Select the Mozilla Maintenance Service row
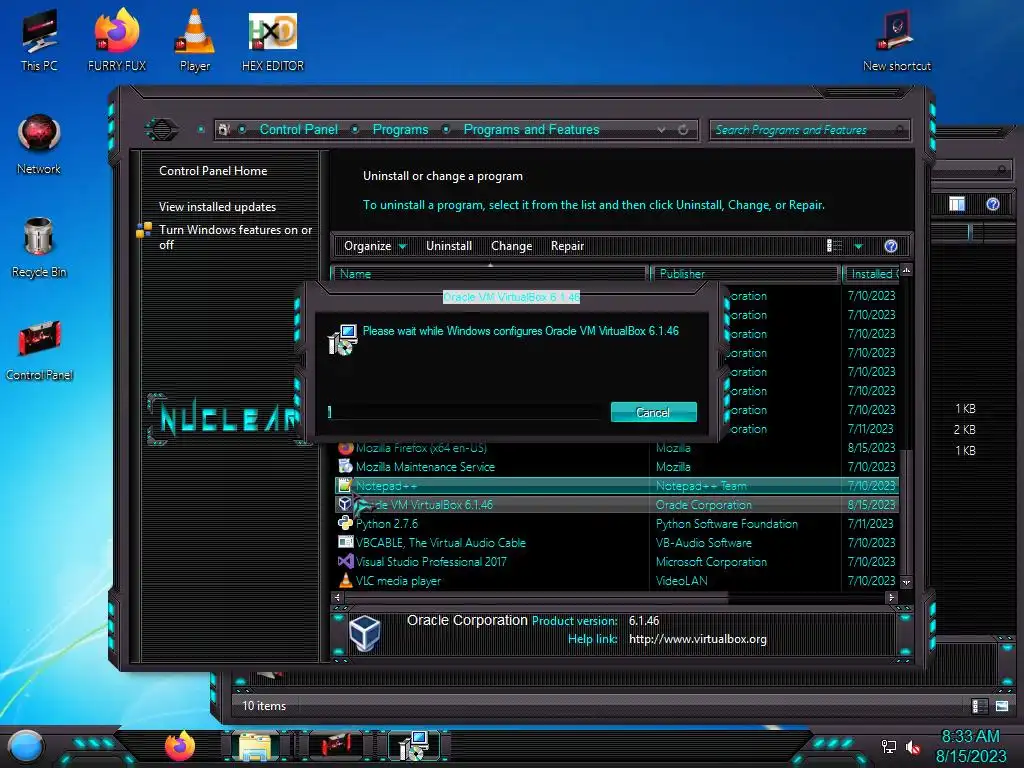Image resolution: width=1024 pixels, height=768 pixels. [616, 466]
